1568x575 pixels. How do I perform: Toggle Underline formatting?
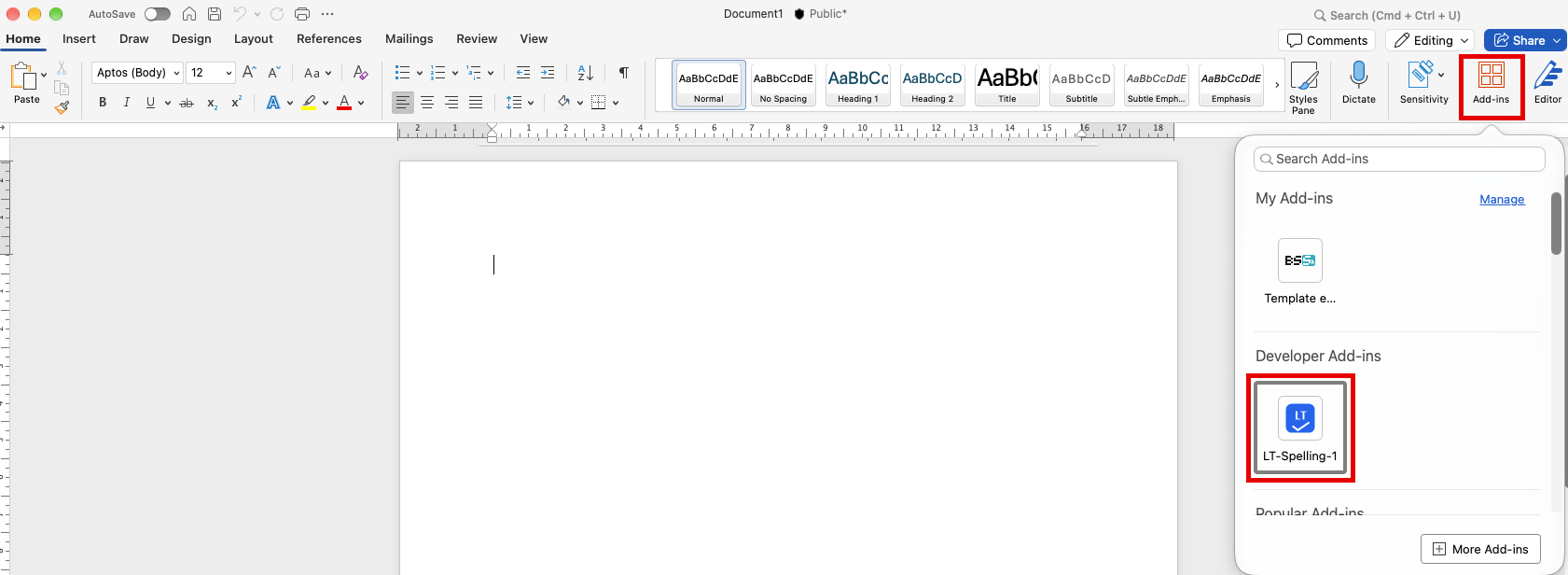[150, 103]
